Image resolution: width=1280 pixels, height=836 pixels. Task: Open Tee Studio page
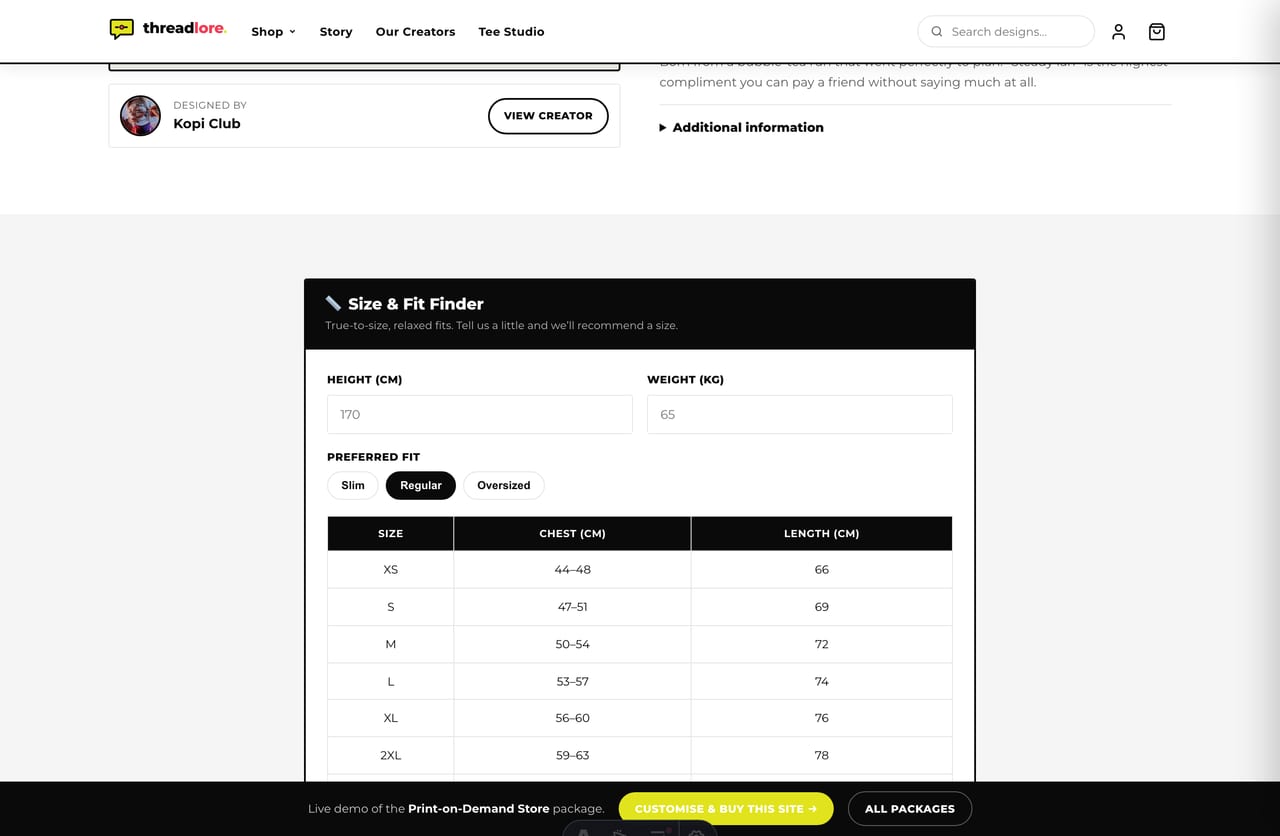tap(511, 32)
